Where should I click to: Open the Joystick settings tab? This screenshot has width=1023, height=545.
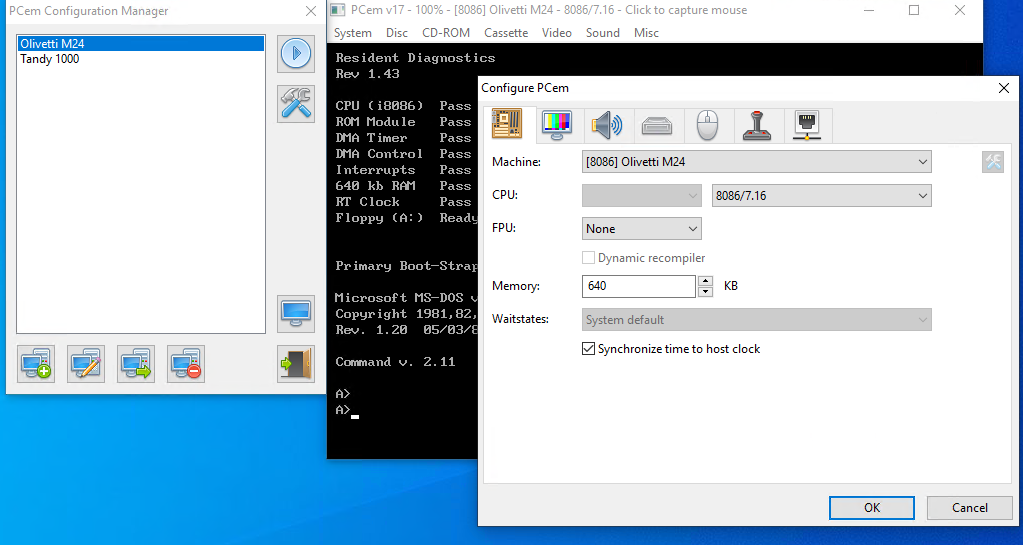tap(758, 126)
